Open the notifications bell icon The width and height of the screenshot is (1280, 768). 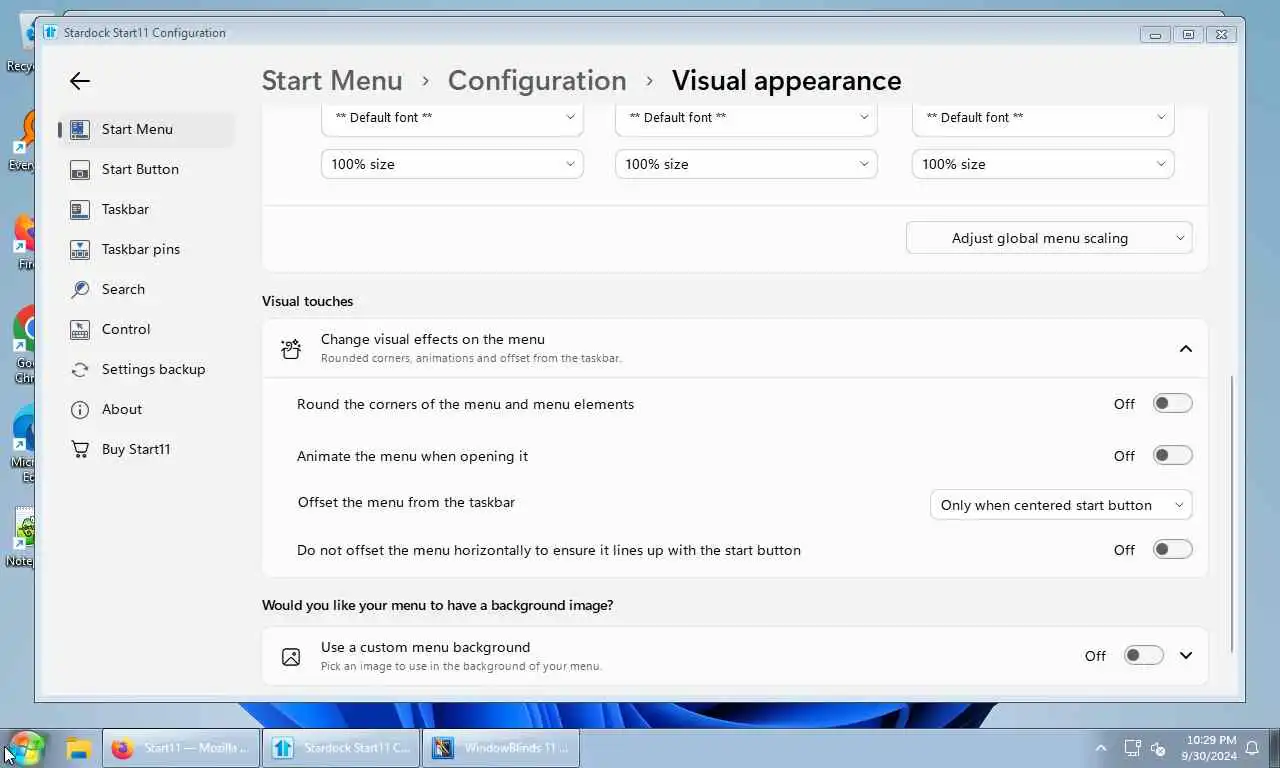pos(1252,748)
